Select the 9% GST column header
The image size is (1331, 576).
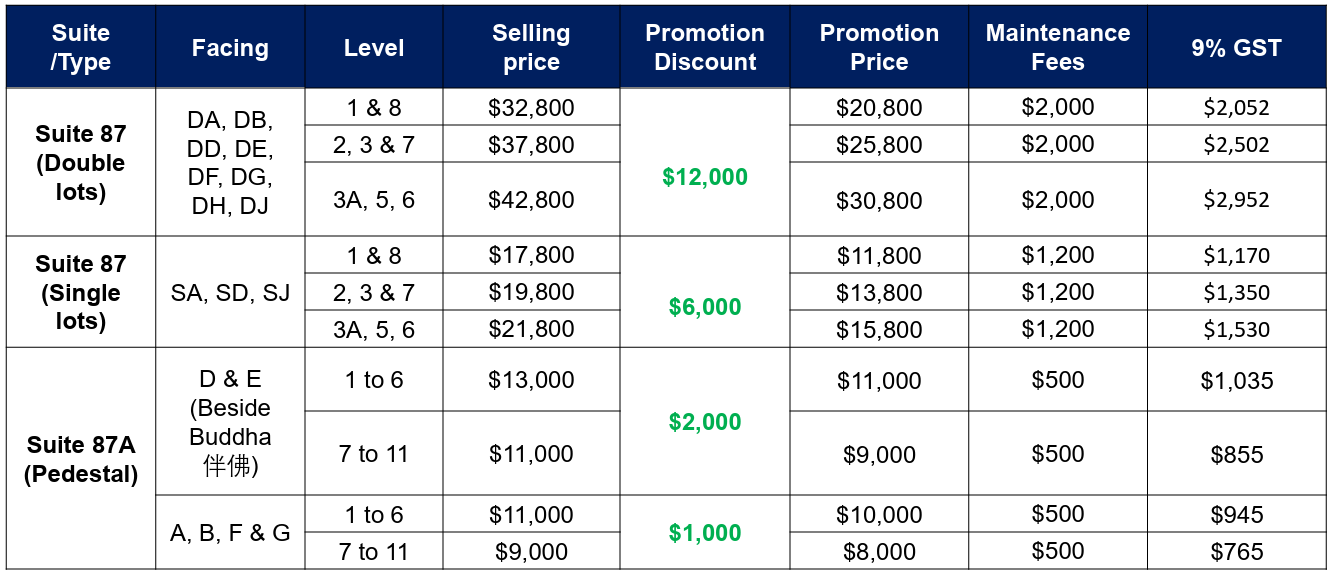click(1236, 47)
